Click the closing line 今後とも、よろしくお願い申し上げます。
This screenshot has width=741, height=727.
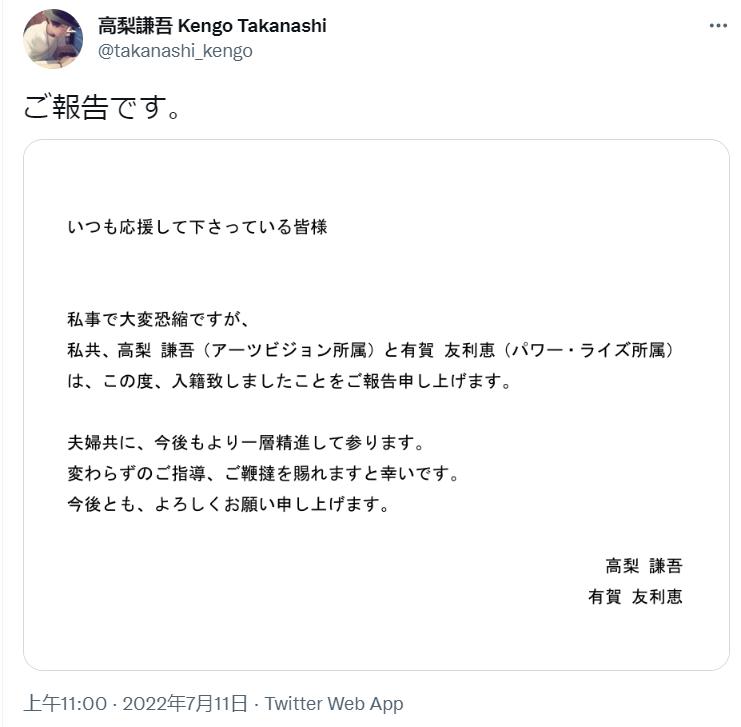227,504
